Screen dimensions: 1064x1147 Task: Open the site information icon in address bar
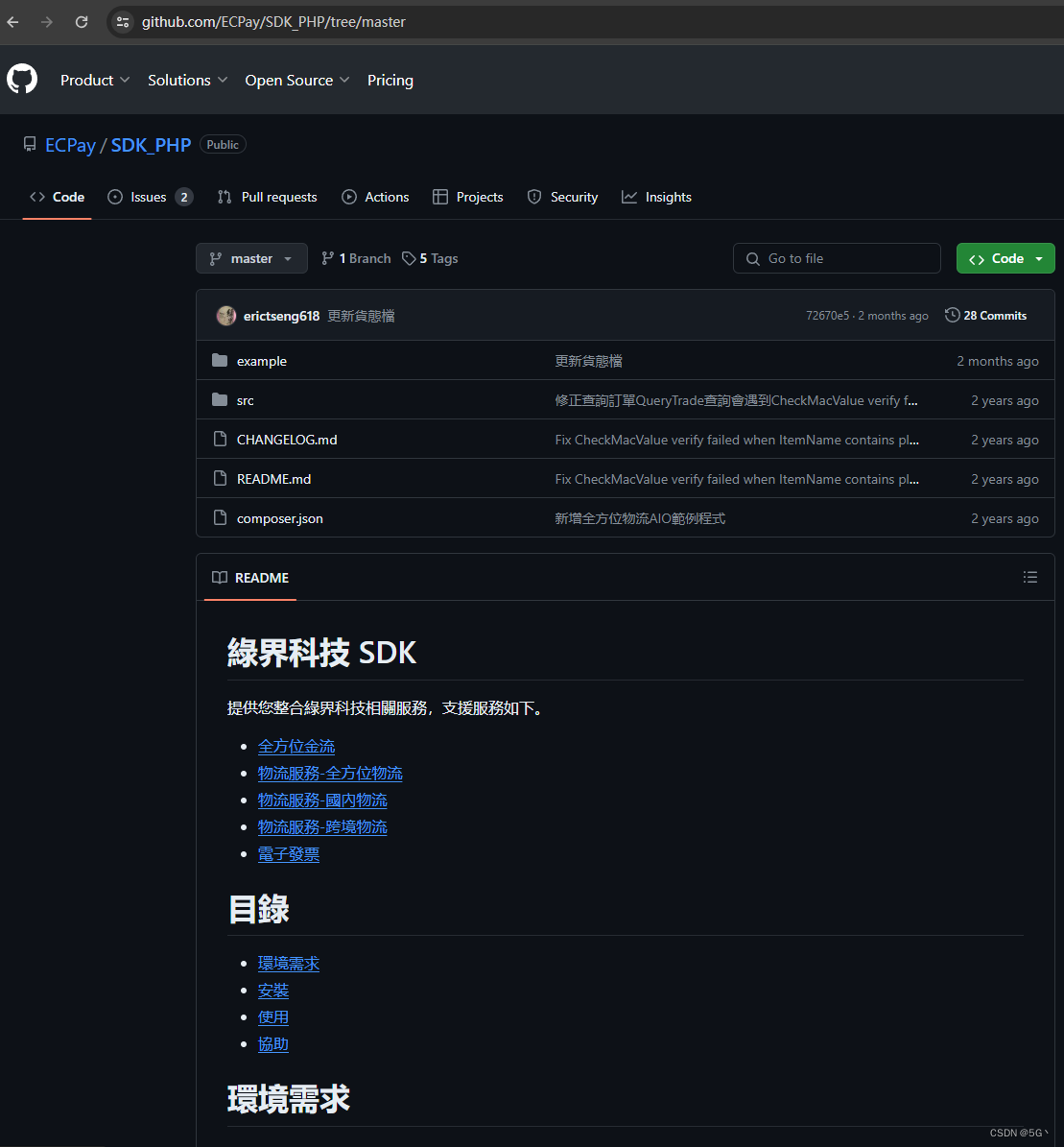click(x=123, y=22)
